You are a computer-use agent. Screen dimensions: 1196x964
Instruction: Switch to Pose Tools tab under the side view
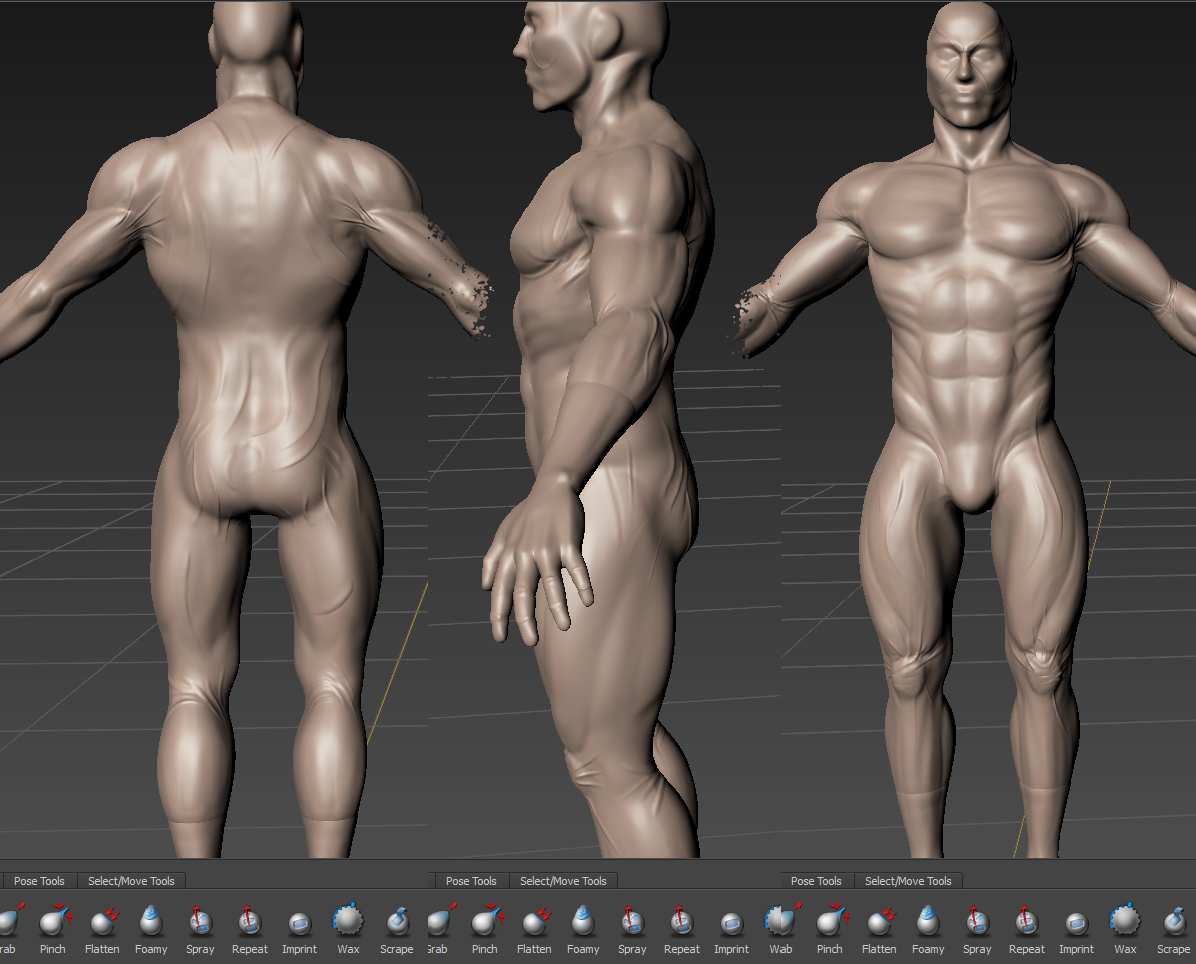tap(471, 881)
